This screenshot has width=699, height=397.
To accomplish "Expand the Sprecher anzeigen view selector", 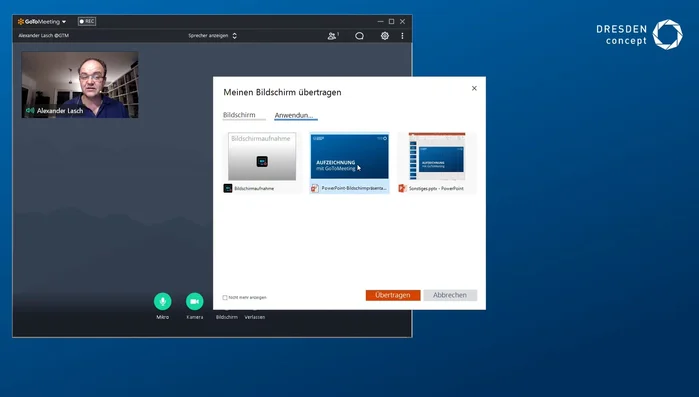I will (x=212, y=36).
